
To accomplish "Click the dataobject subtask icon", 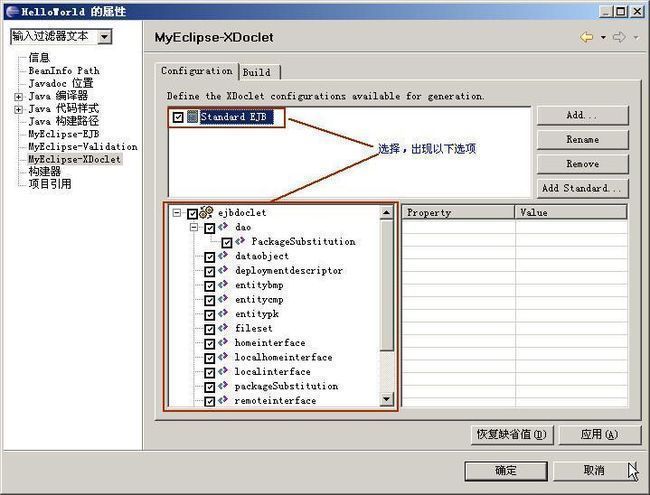I will click(223, 256).
